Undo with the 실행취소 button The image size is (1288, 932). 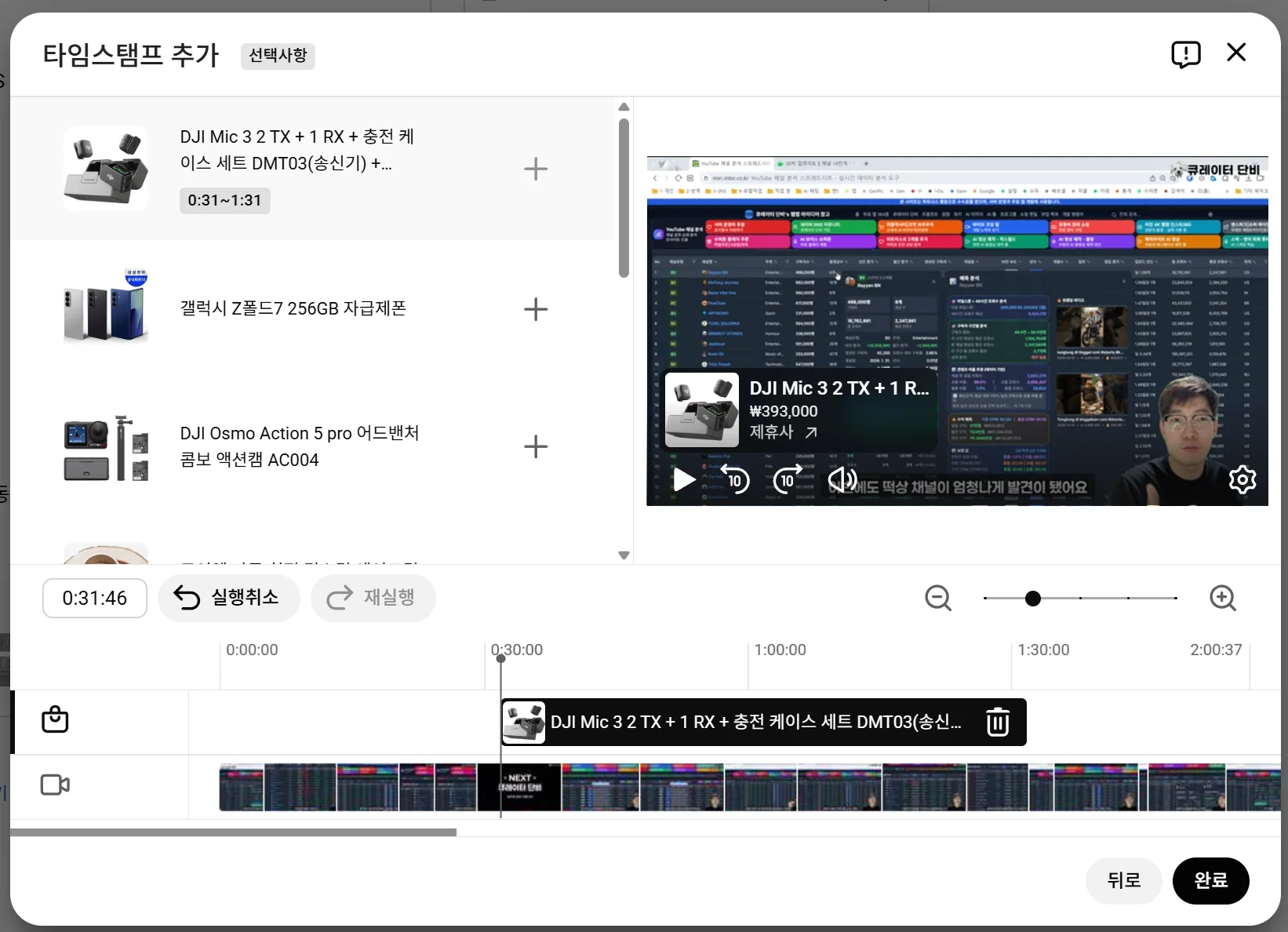(x=229, y=597)
